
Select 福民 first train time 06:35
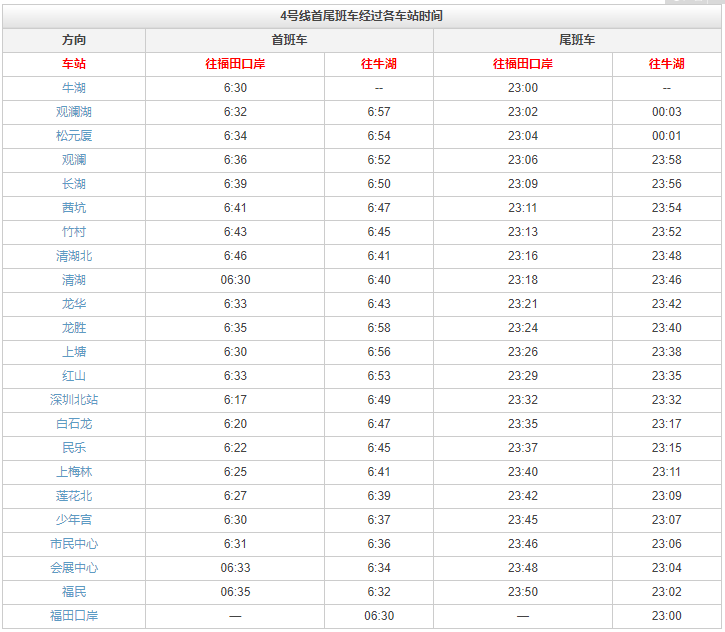[x=235, y=592]
